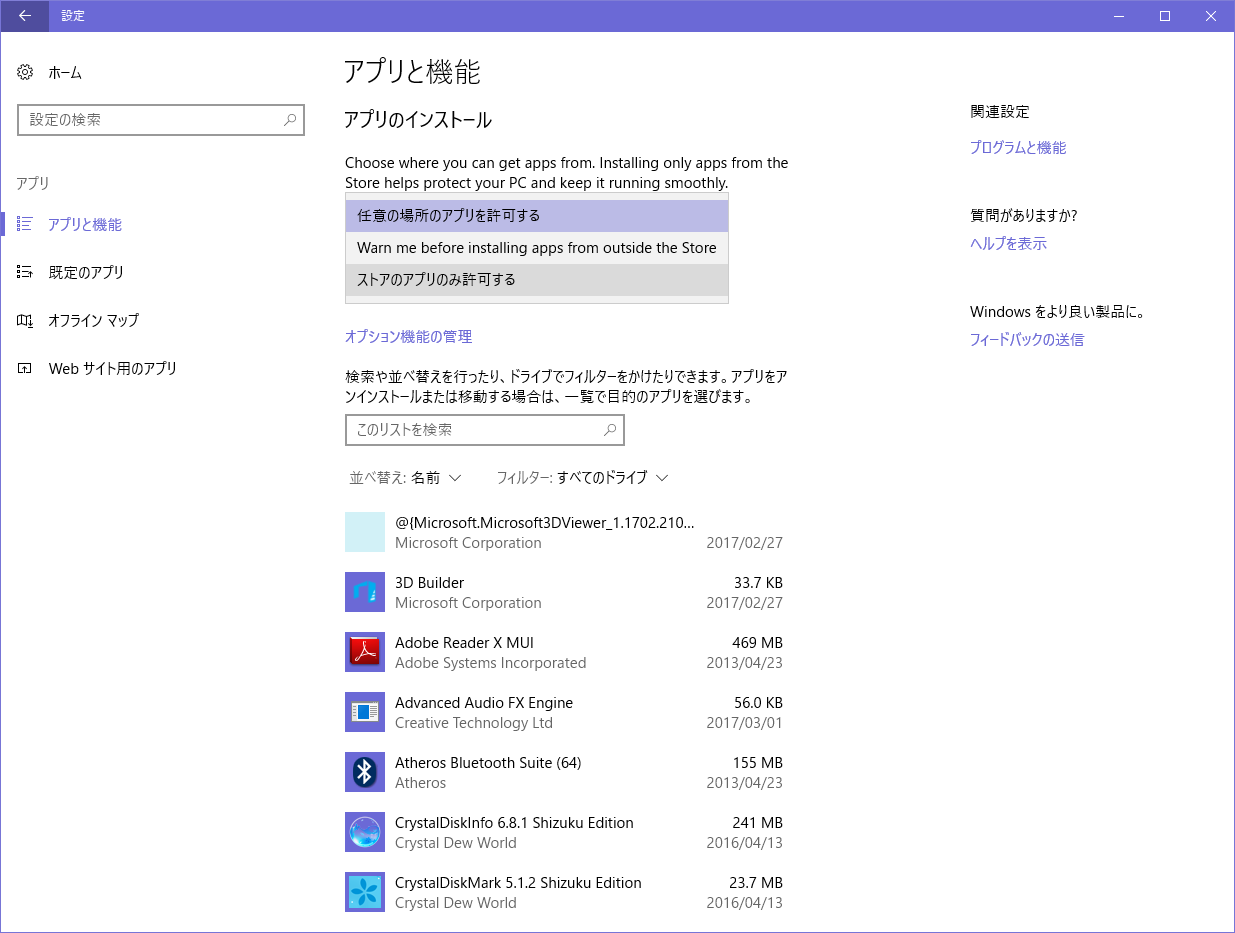Select CrystalDiskInfo 6.8.1 Shizuku Edition entry
1235x933 pixels.
(x=564, y=832)
